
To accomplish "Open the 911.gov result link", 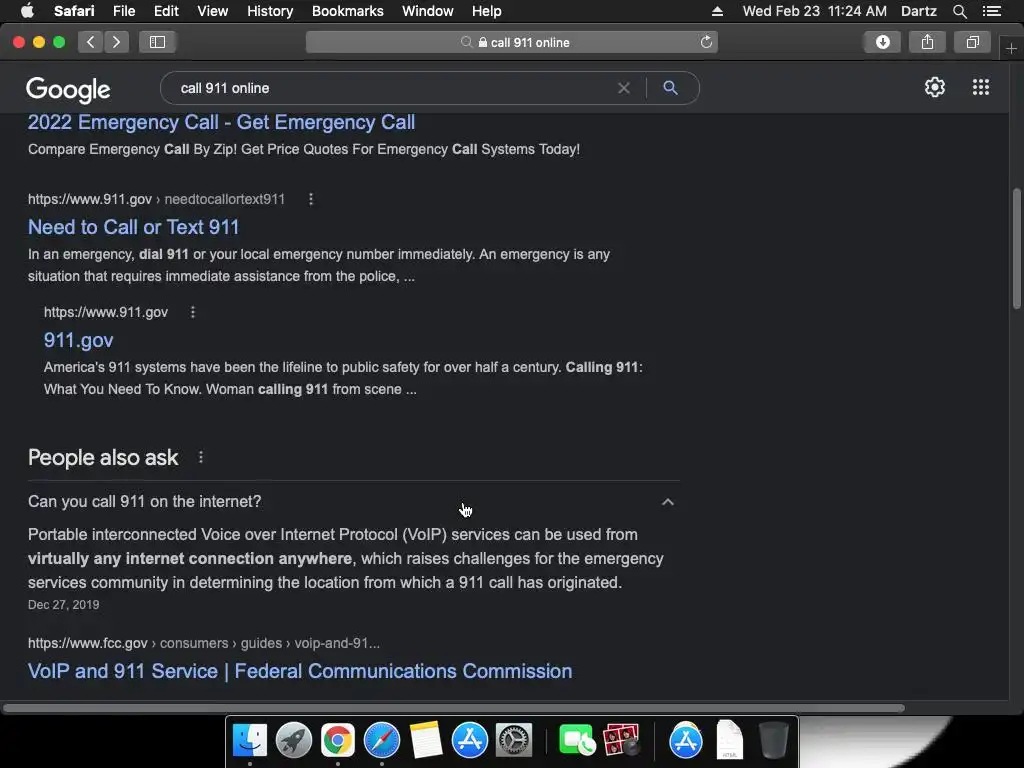I will coord(78,340).
